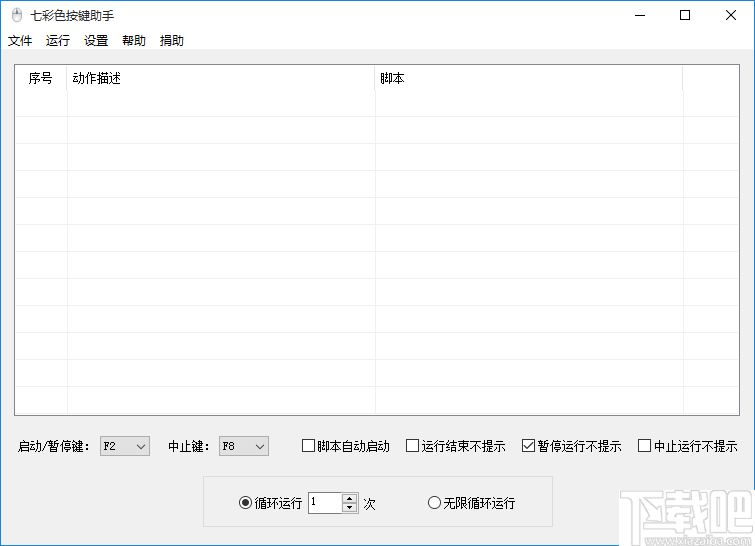Open the 文件 menu
Viewport: 755px width, 546px height.
click(x=20, y=40)
